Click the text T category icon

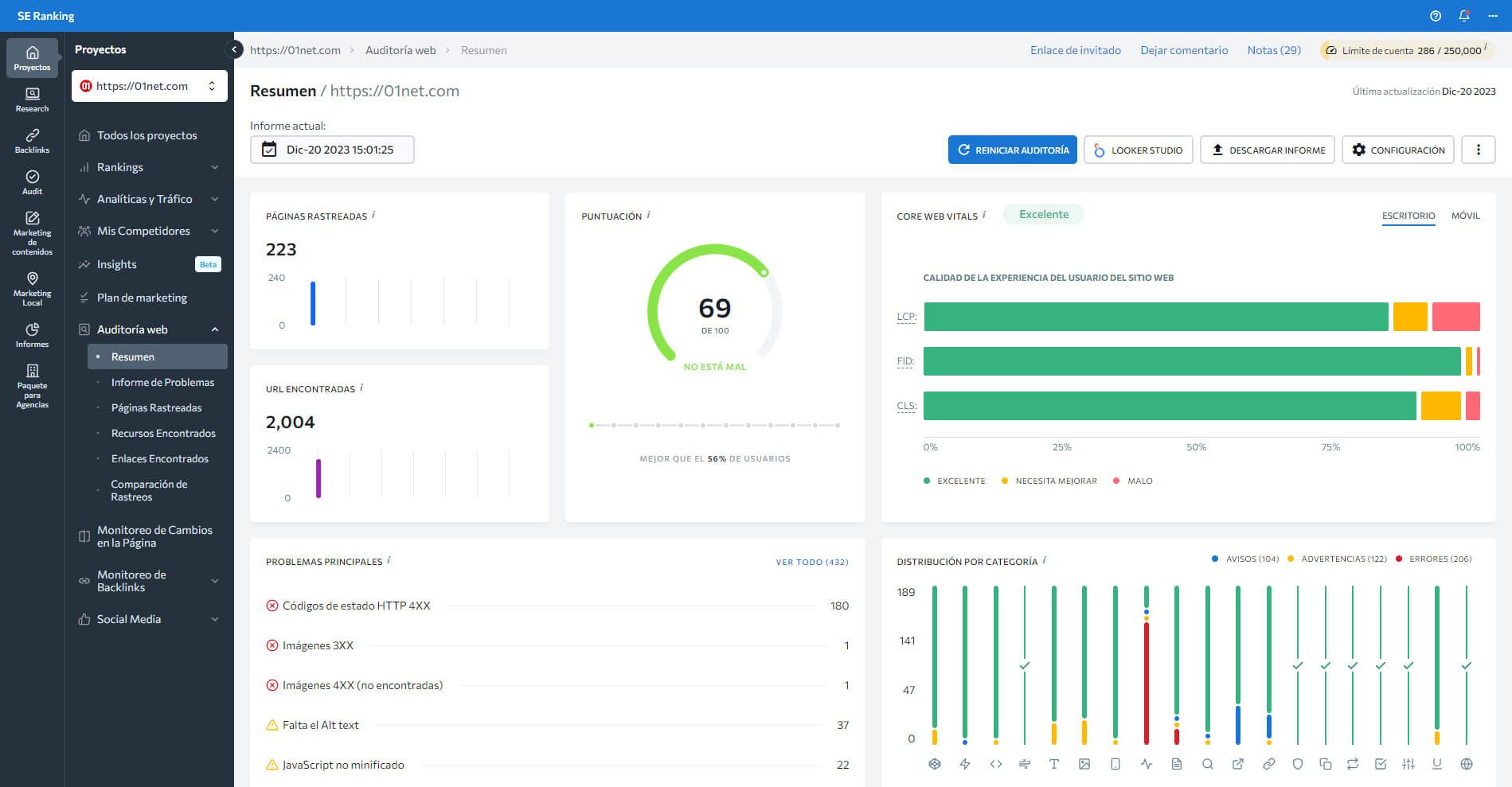tap(1054, 764)
